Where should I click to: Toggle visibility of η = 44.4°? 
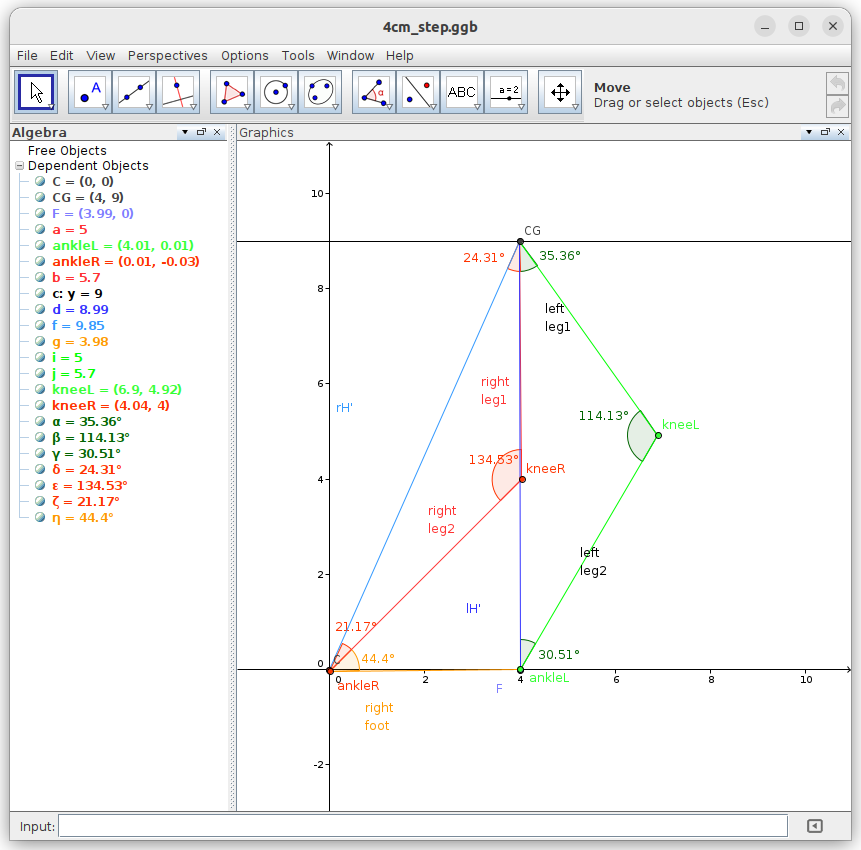(x=40, y=517)
